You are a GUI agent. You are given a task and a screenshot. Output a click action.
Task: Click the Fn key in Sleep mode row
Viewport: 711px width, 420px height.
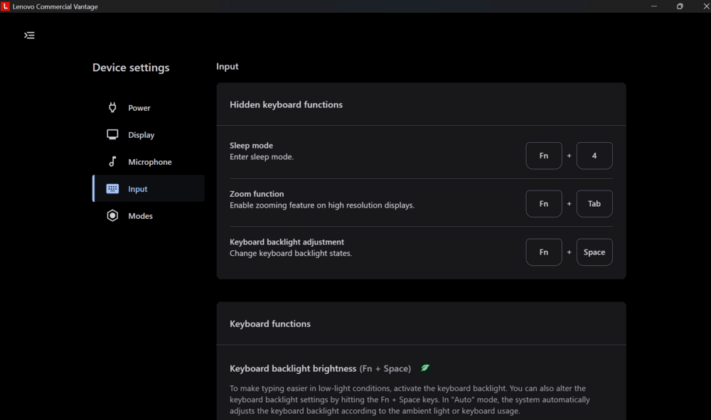pyautogui.click(x=544, y=156)
